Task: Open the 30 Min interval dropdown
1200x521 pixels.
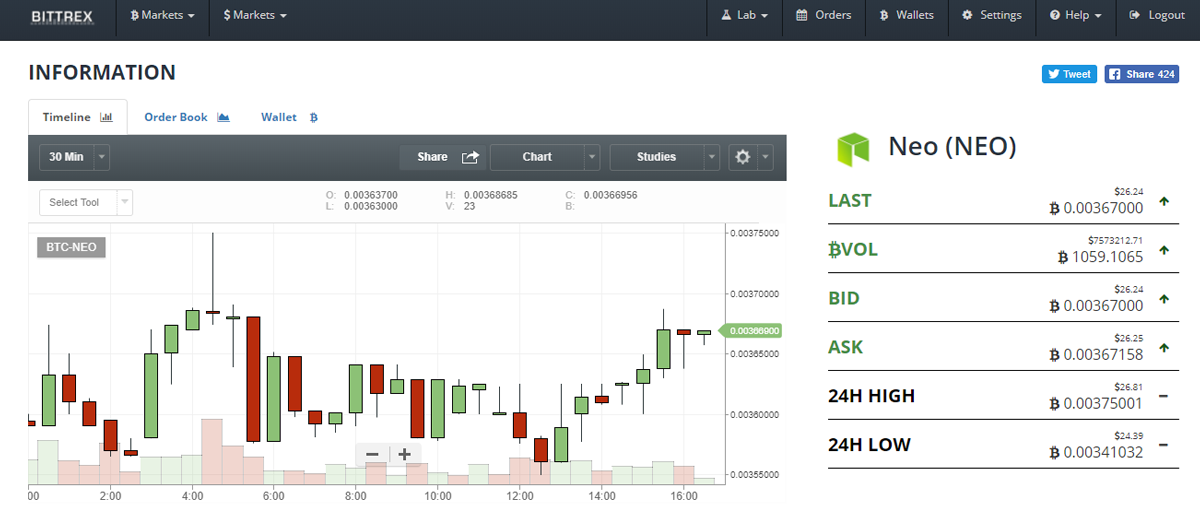Action: (74, 157)
